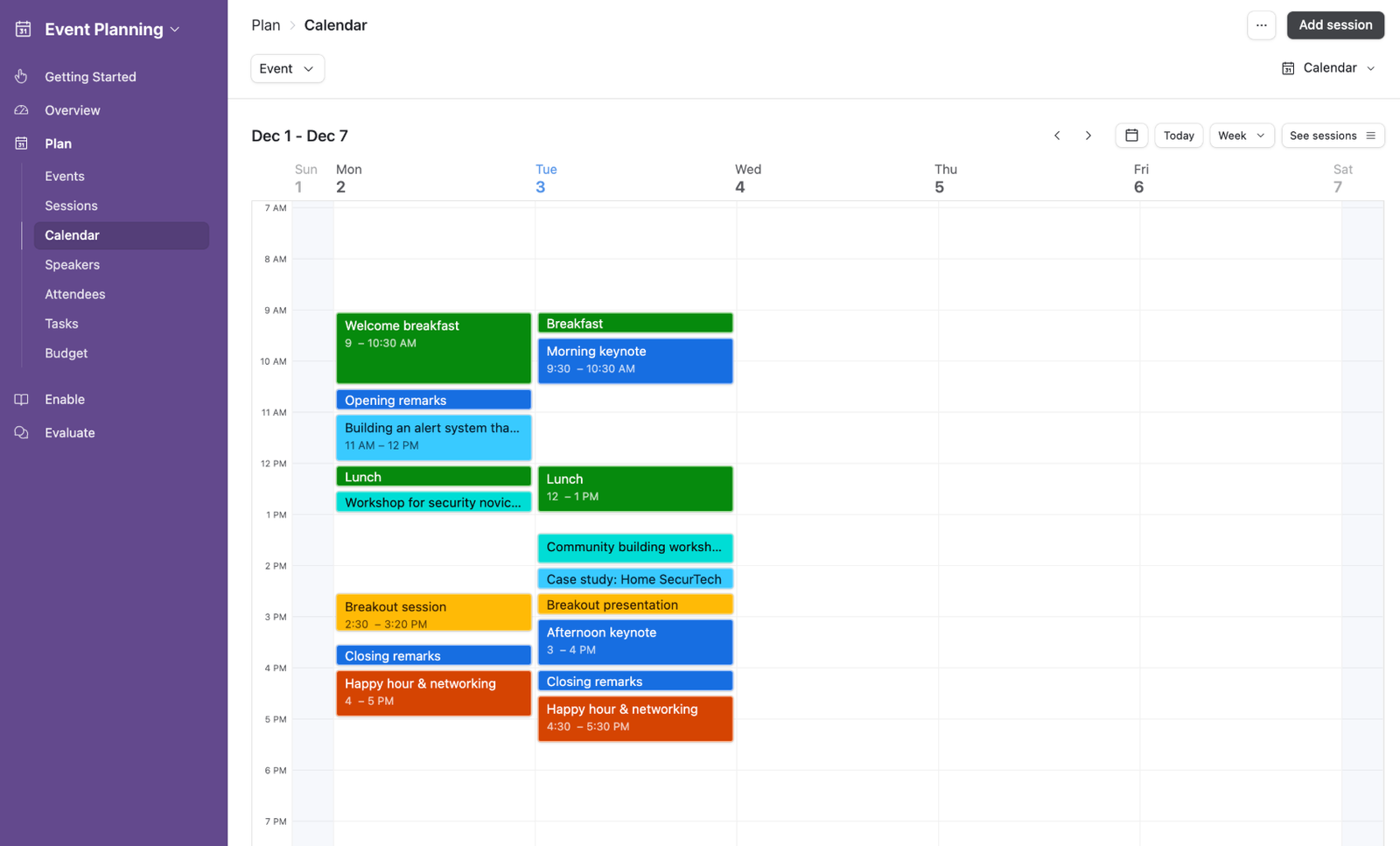This screenshot has width=1400, height=846.
Task: Open Evaluate section in sidebar
Action: [x=70, y=432]
